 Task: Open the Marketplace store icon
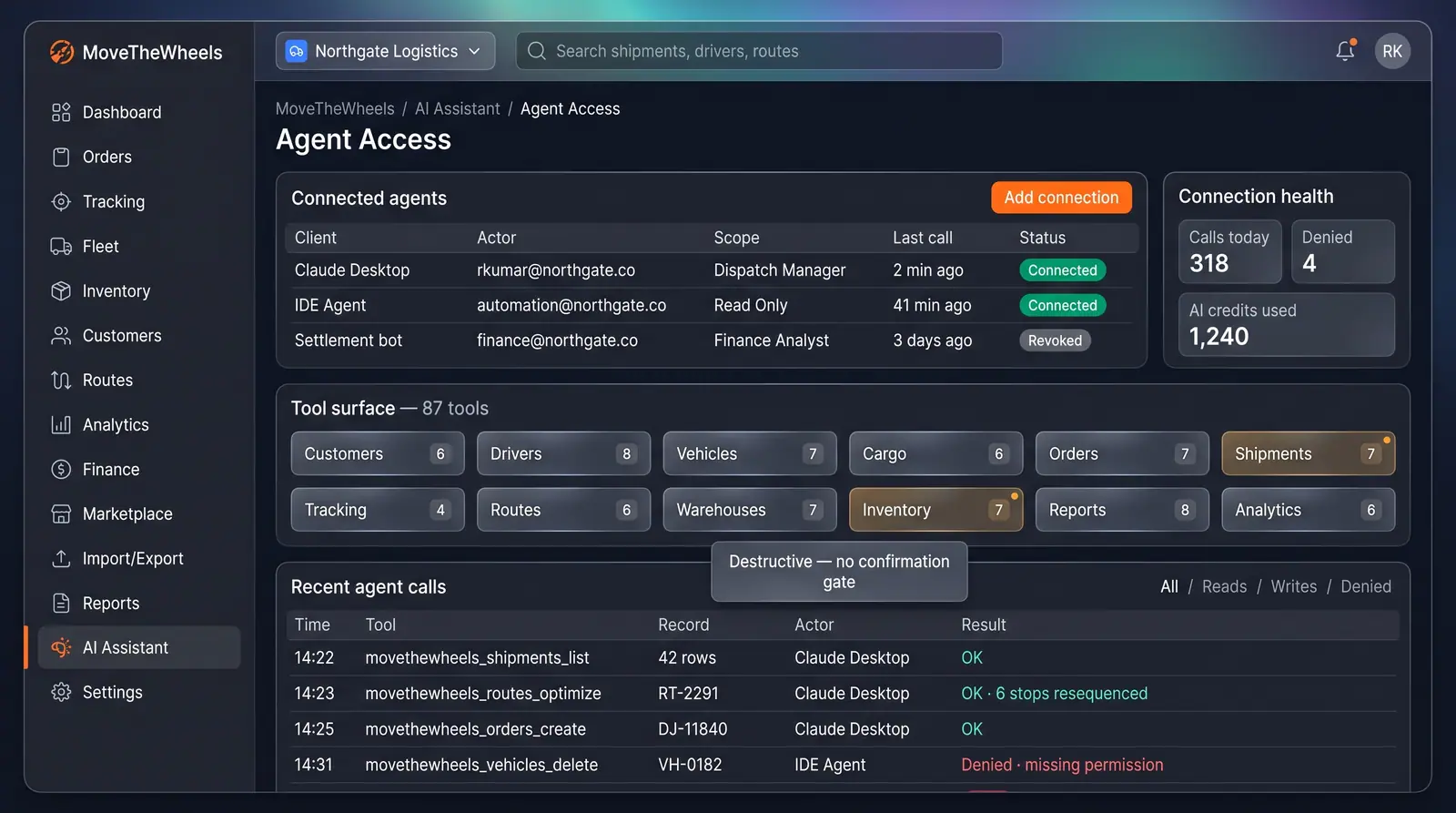point(61,513)
